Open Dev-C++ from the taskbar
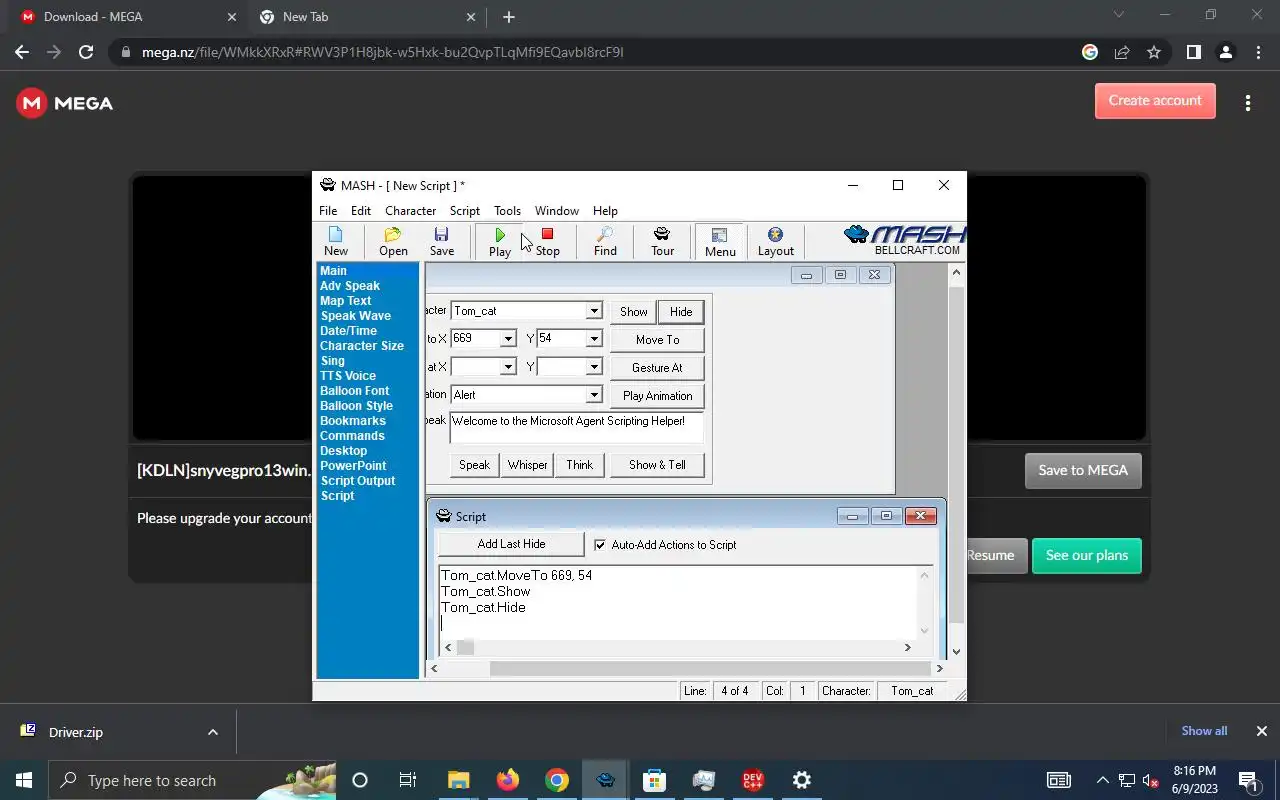Viewport: 1280px width, 800px height. click(x=752, y=780)
